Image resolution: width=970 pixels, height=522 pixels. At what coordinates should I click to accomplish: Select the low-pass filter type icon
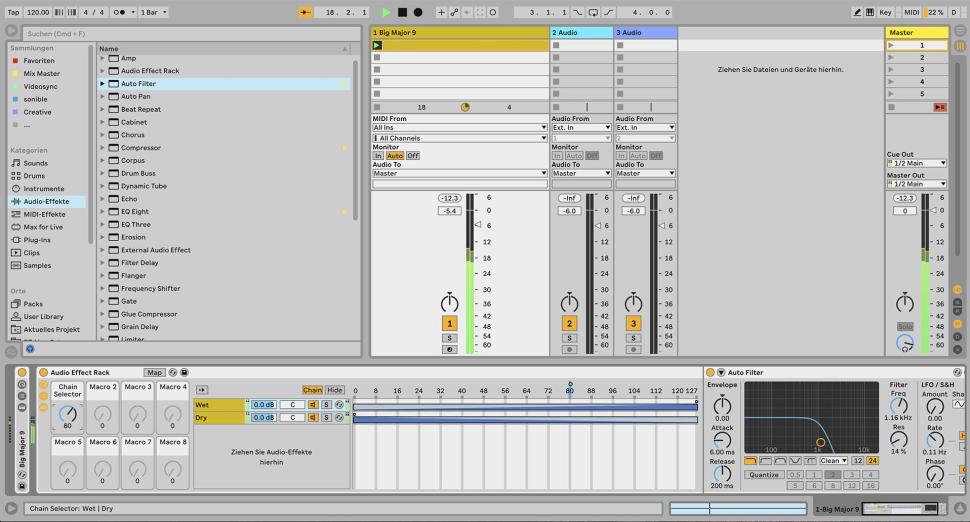[x=750, y=461]
